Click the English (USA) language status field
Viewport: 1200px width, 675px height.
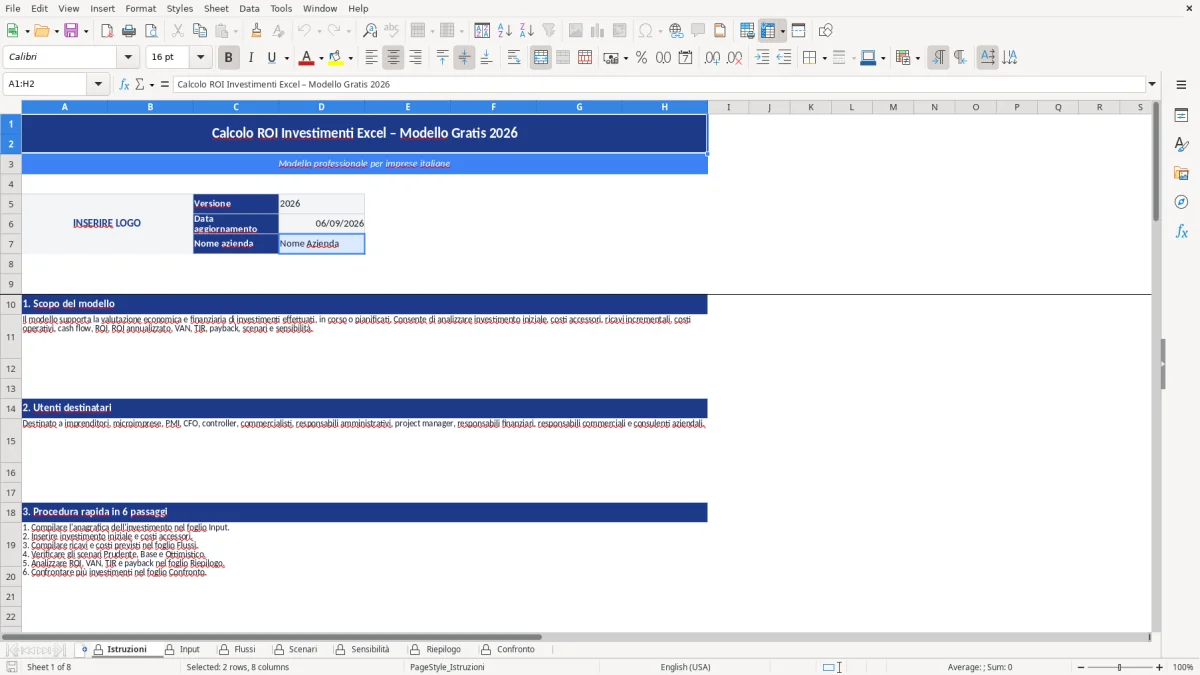(685, 667)
